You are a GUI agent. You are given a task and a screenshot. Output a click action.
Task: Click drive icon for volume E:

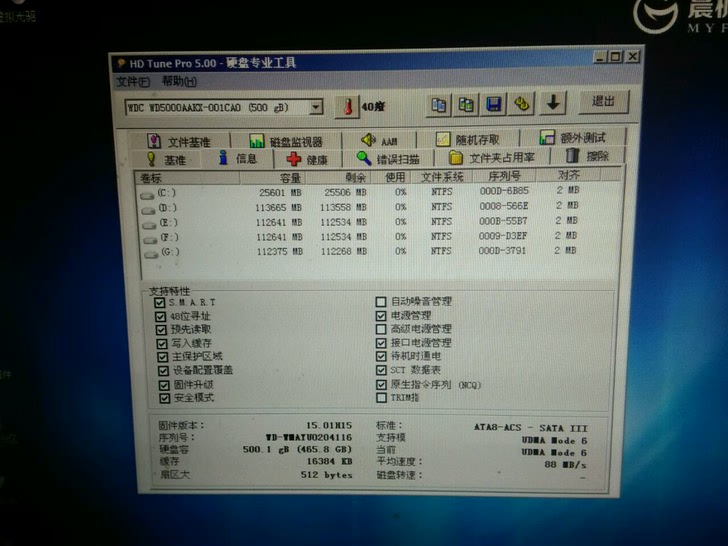[149, 225]
